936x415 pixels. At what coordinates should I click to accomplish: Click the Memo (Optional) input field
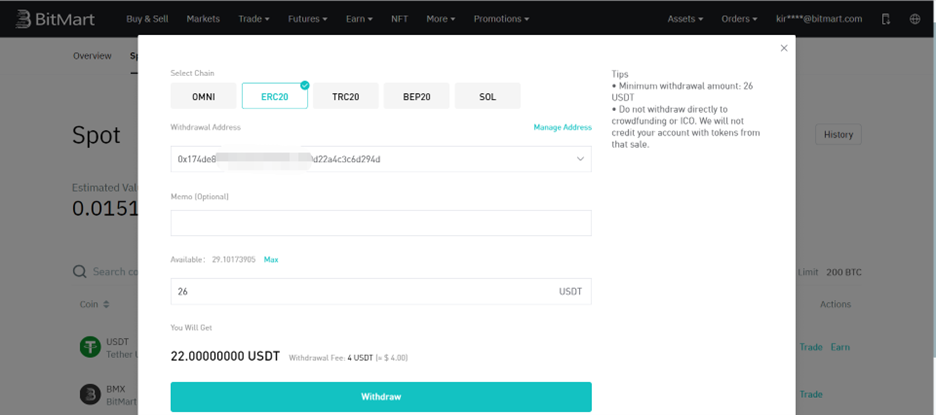[x=381, y=223]
